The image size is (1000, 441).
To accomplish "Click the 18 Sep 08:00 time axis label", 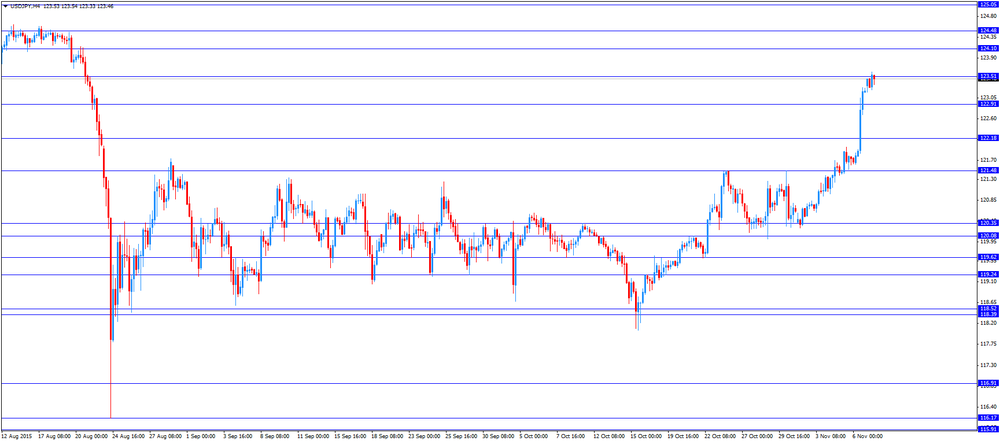I will click(x=387, y=437).
